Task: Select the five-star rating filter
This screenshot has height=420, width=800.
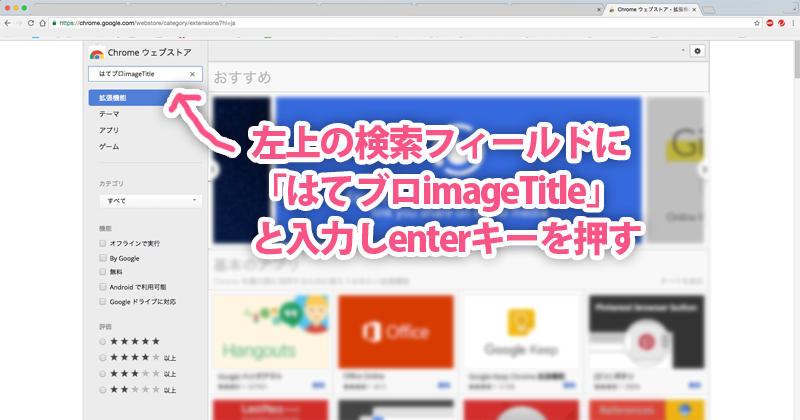Action: (x=103, y=341)
